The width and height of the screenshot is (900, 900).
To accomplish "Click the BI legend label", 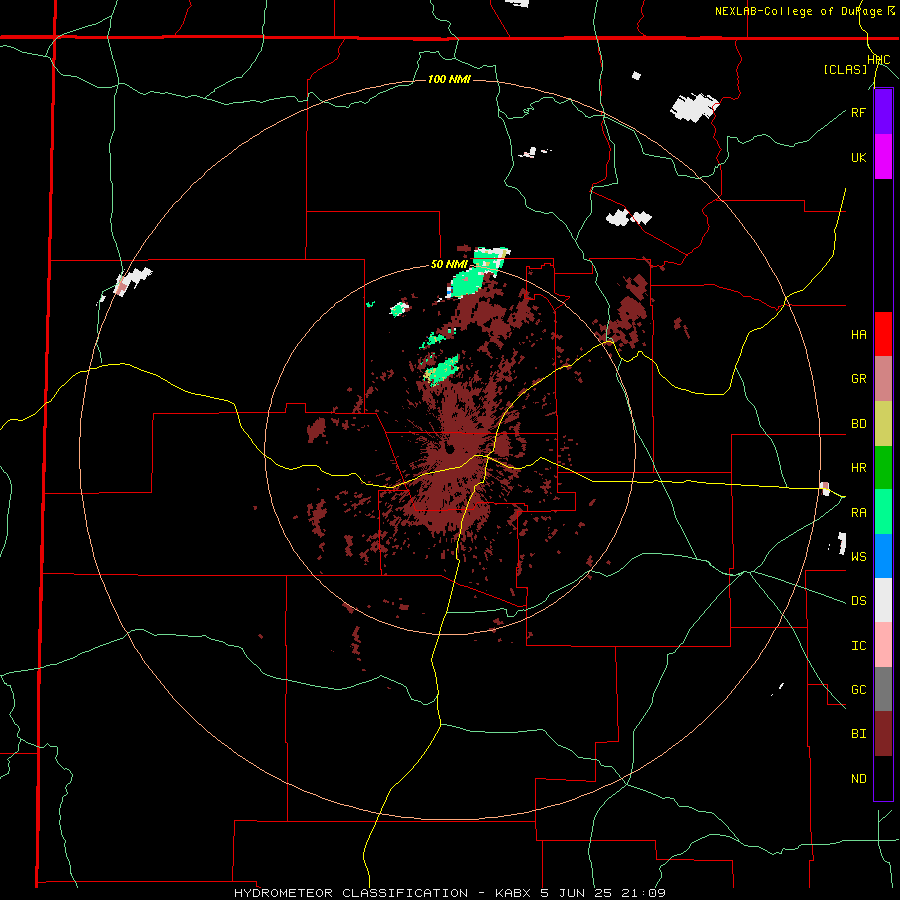I will click(x=859, y=734).
